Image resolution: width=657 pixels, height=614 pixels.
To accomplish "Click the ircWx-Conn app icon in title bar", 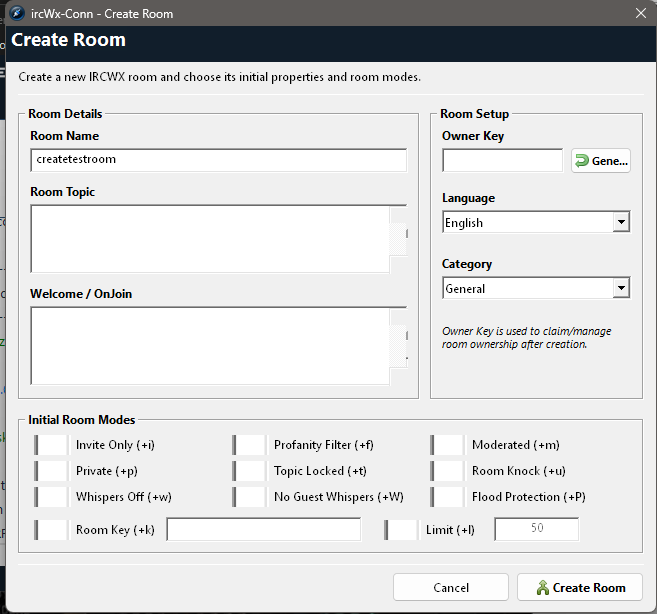I will pos(17,13).
